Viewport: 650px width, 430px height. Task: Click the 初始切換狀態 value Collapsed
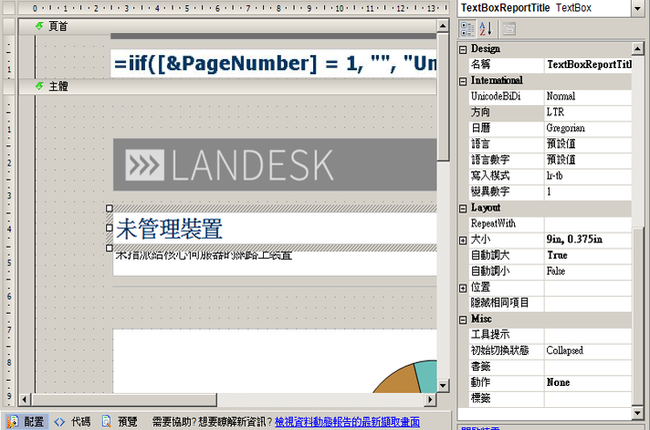pos(588,351)
